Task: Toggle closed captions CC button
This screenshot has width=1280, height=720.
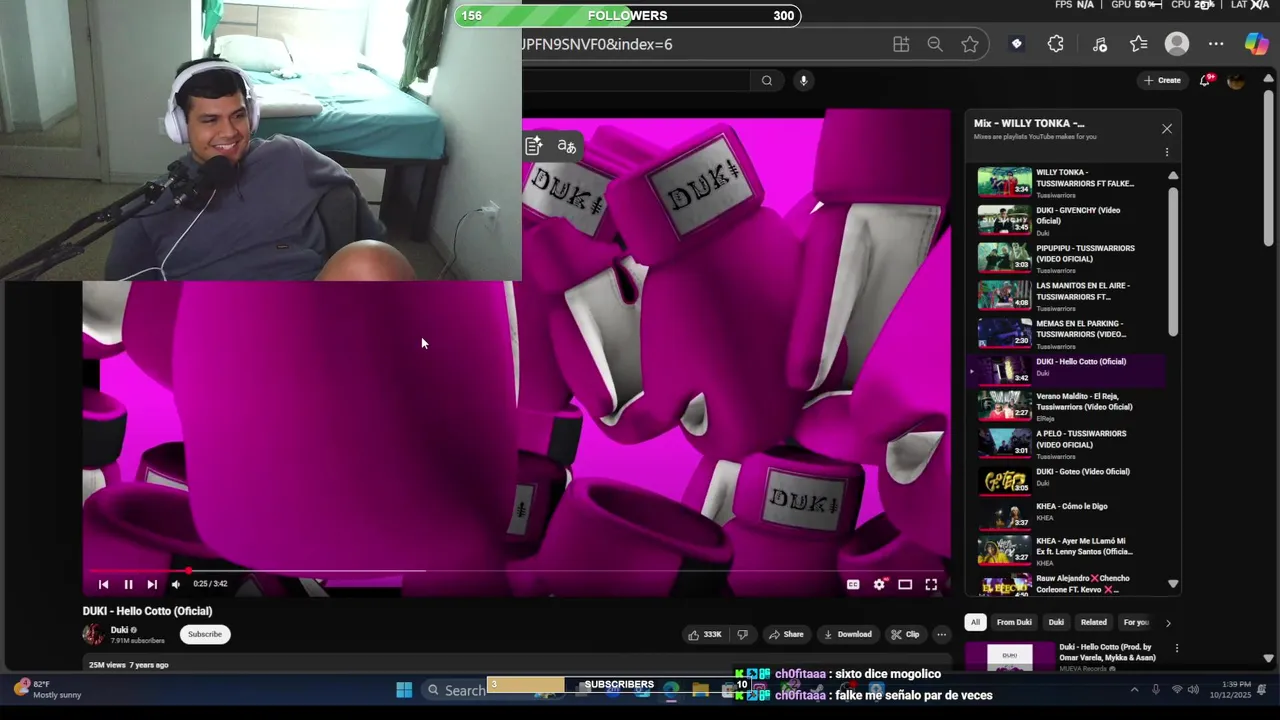Action: coord(853,585)
